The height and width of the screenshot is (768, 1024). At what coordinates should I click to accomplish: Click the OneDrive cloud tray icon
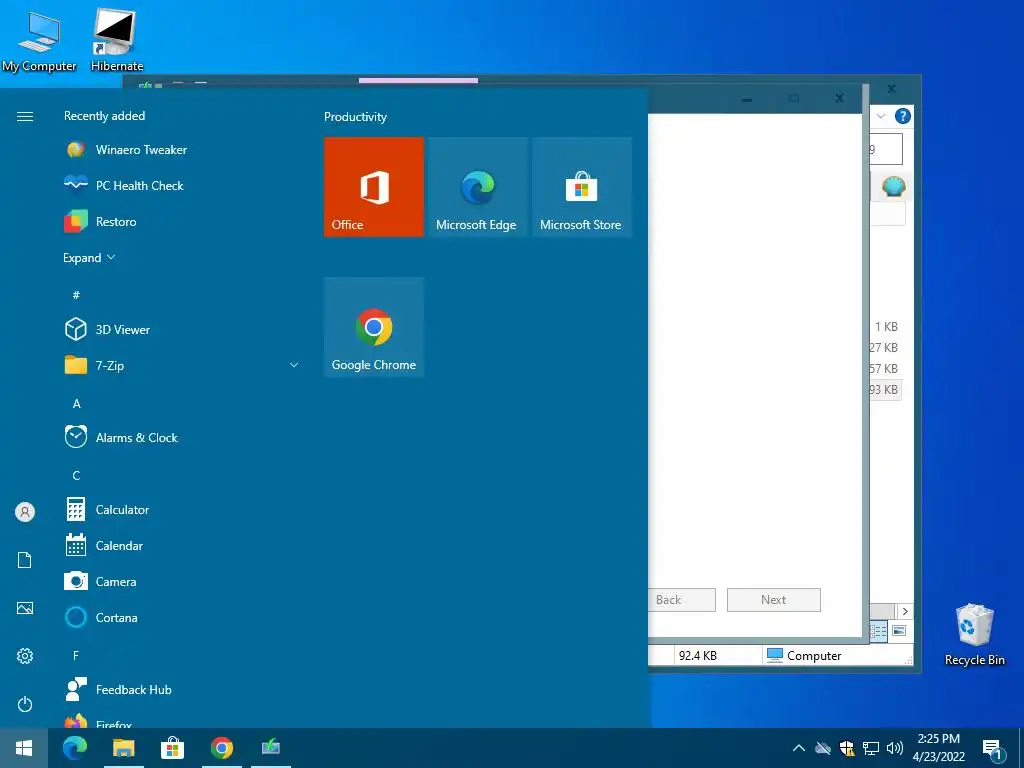822,748
